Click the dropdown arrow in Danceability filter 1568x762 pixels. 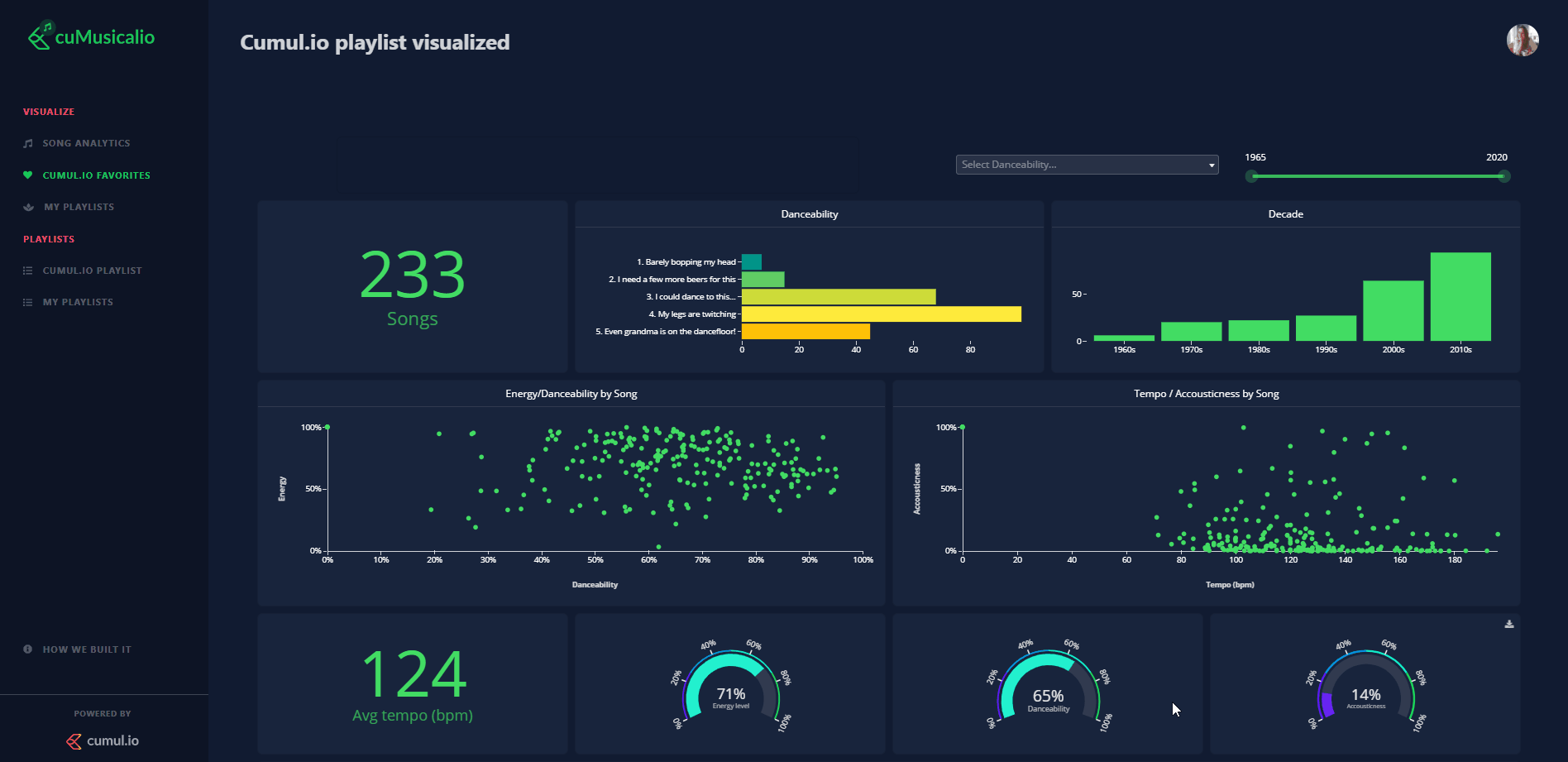pyautogui.click(x=1212, y=165)
